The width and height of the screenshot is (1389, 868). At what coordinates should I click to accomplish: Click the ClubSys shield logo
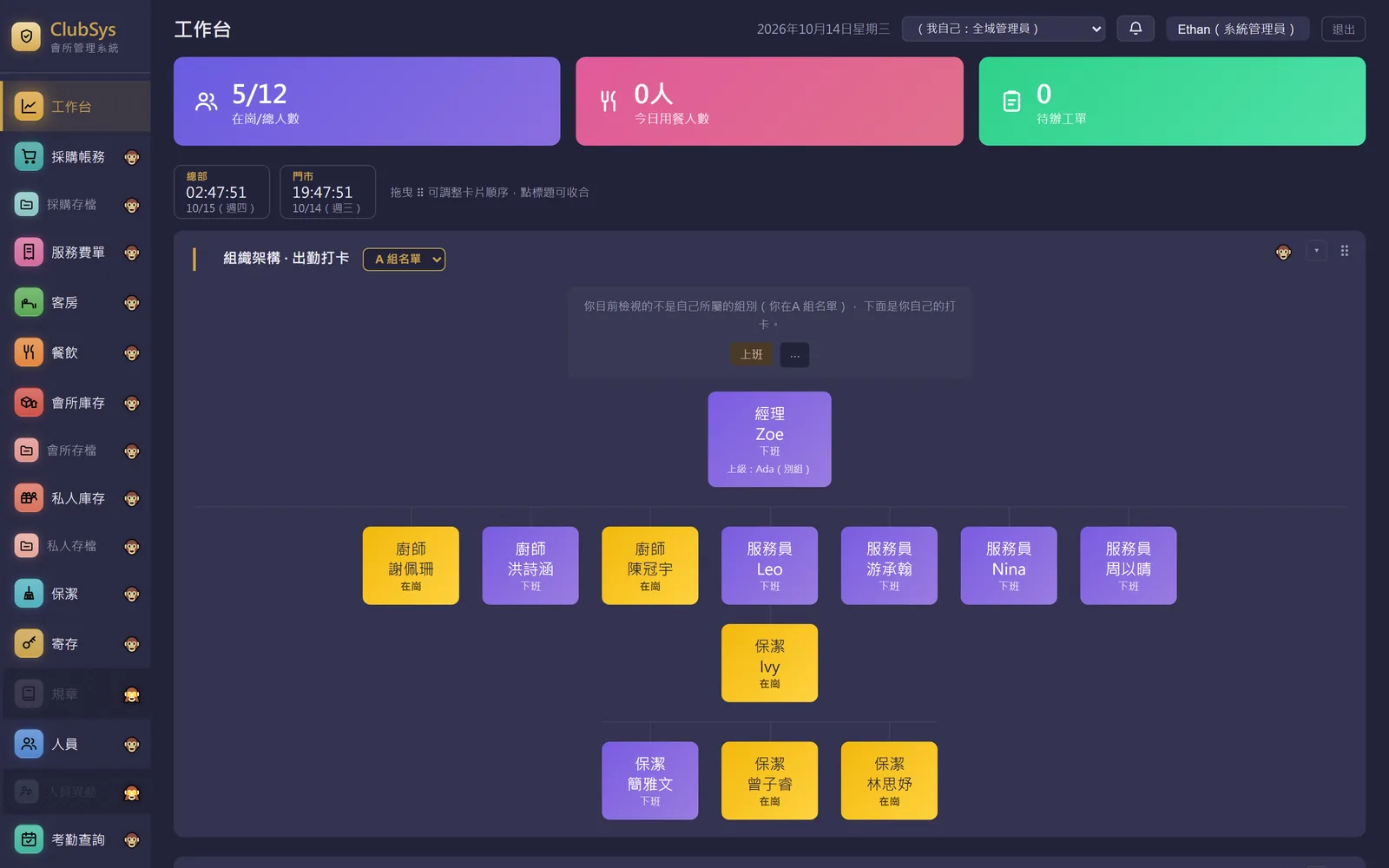tap(26, 36)
